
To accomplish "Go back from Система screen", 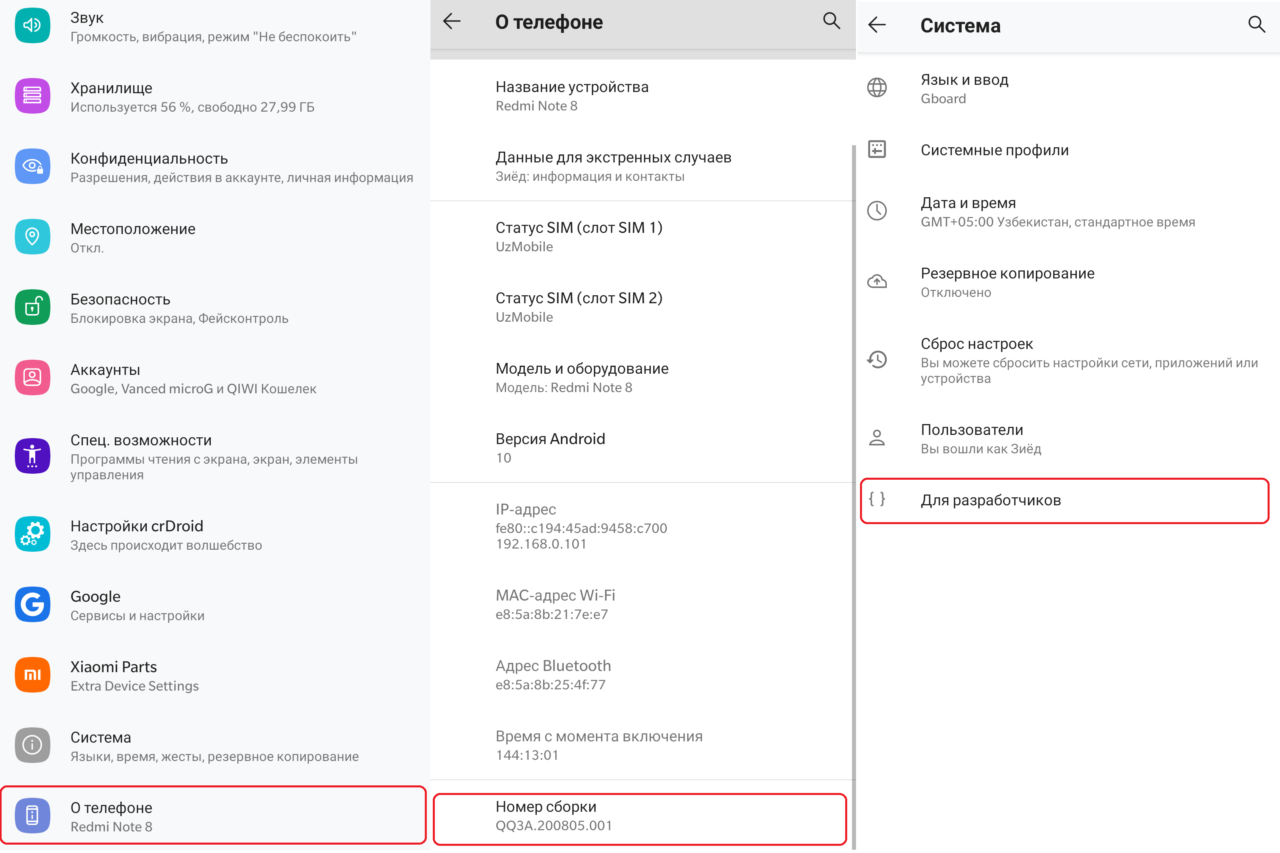I will 877,25.
